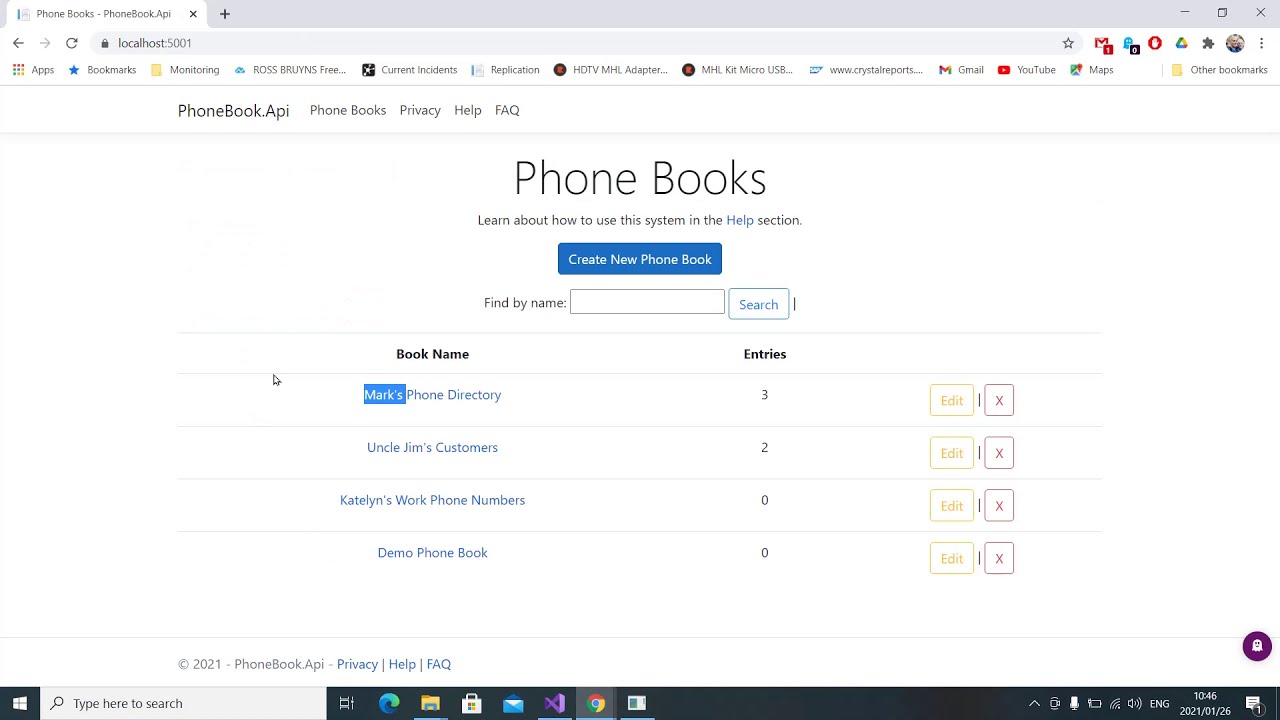Click Book Name column header
Viewport: 1280px width, 720px height.
pos(432,354)
